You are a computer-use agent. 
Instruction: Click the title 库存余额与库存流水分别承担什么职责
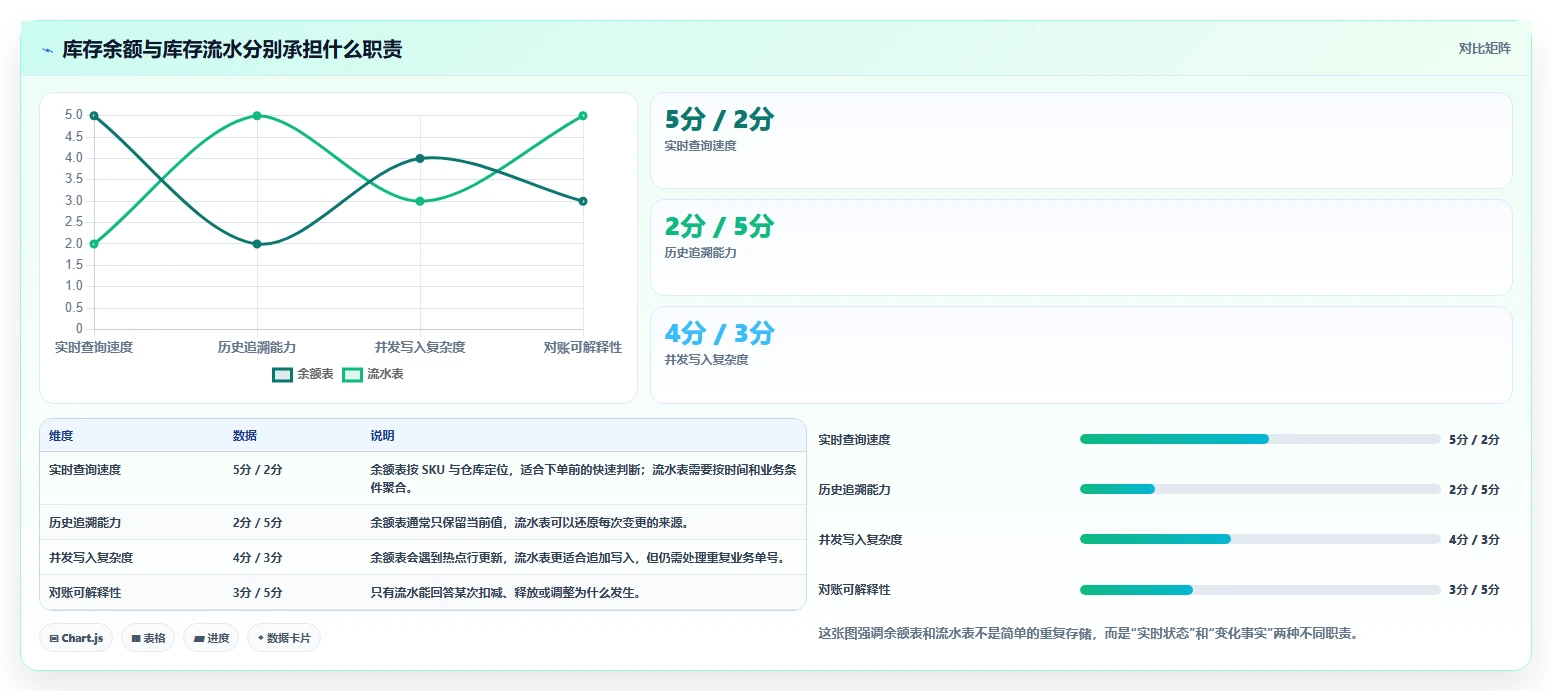[x=232, y=49]
